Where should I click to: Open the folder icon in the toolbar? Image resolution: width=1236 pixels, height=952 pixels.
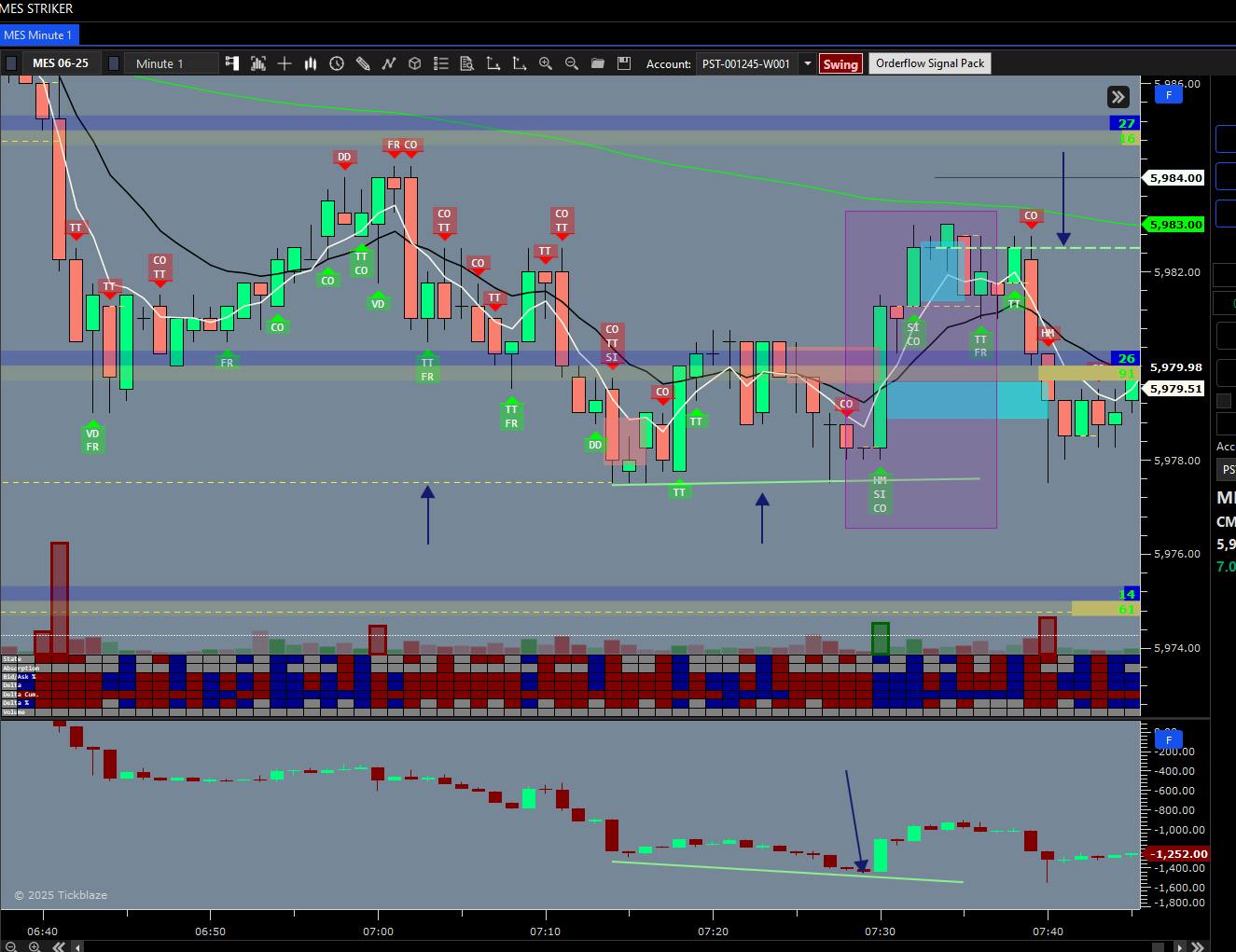point(598,63)
